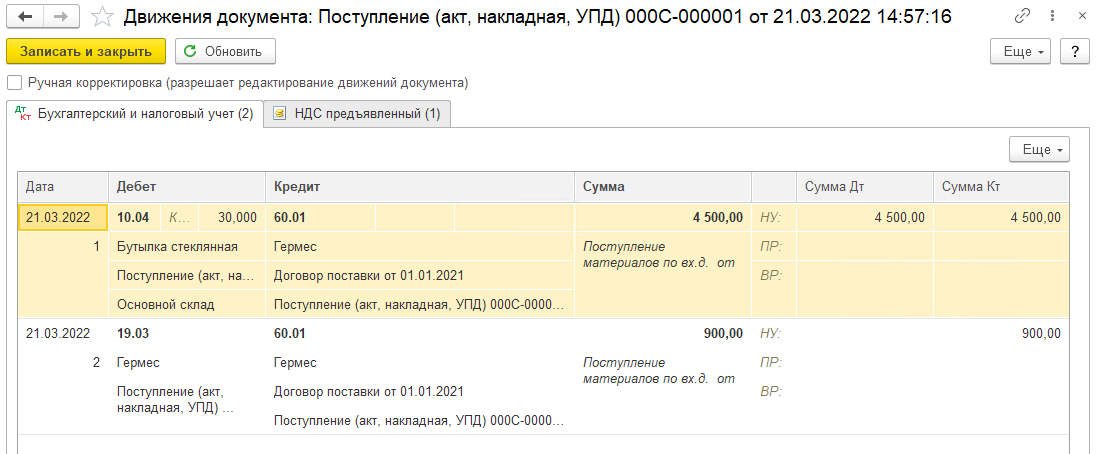Open the three-dot window menu
The width and height of the screenshot is (1096, 454).
click(x=1053, y=15)
